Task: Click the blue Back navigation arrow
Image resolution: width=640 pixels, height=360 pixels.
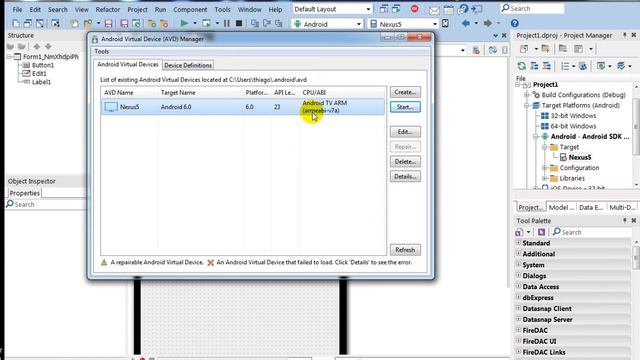Action: point(466,24)
